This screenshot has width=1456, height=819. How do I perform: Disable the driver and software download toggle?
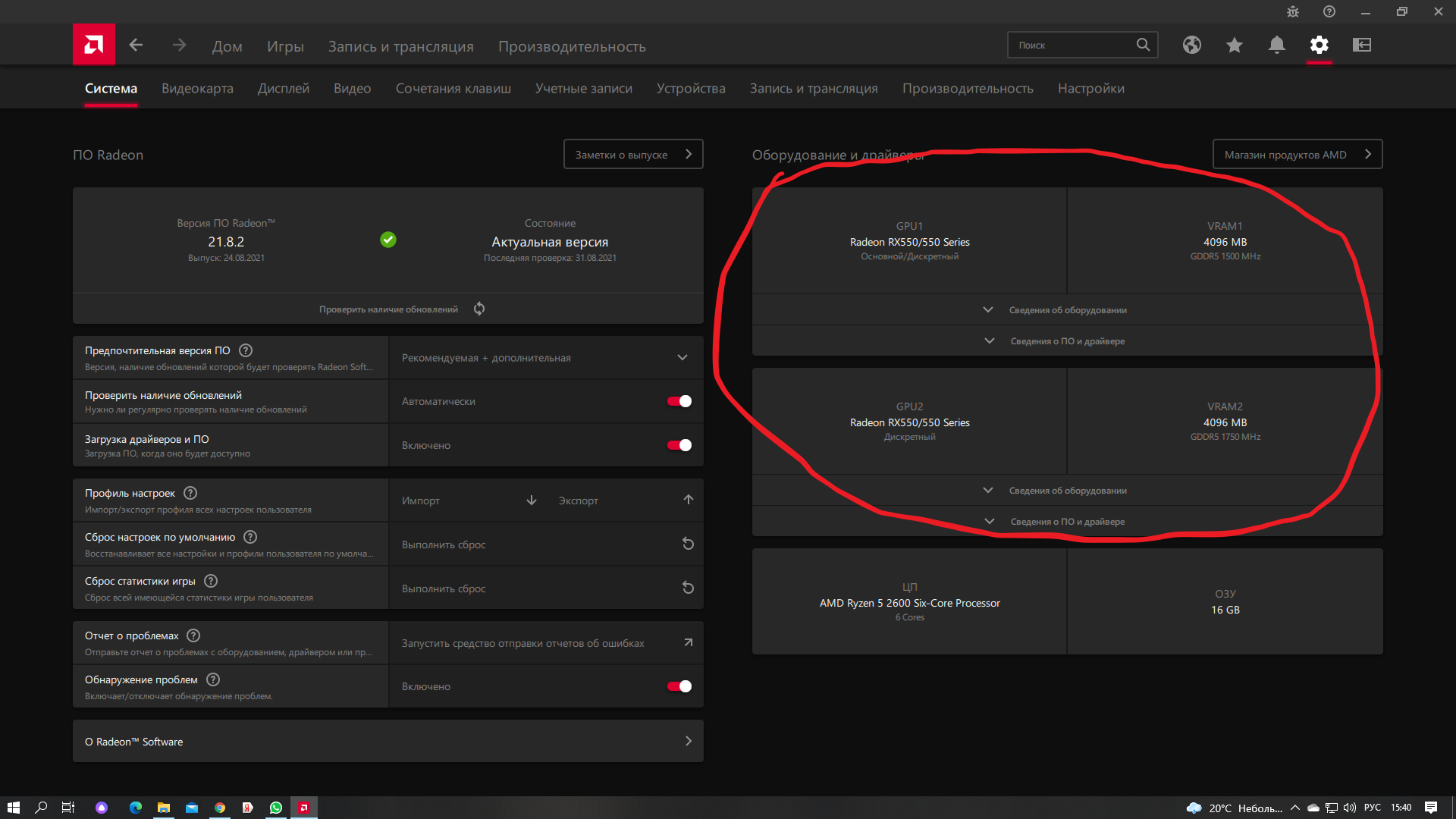point(679,445)
